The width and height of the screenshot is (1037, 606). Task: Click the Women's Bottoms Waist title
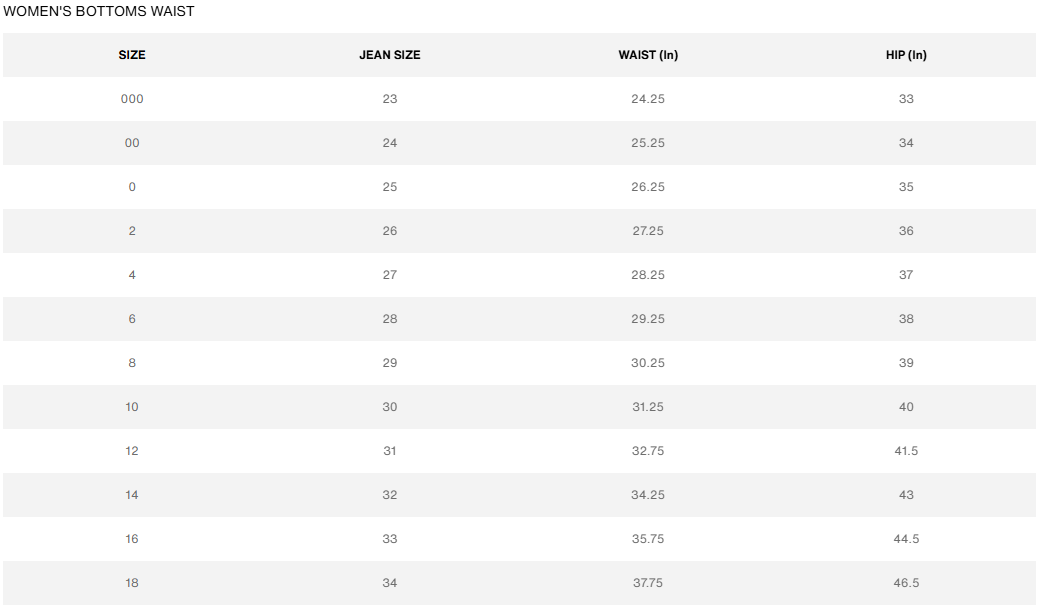click(x=99, y=12)
